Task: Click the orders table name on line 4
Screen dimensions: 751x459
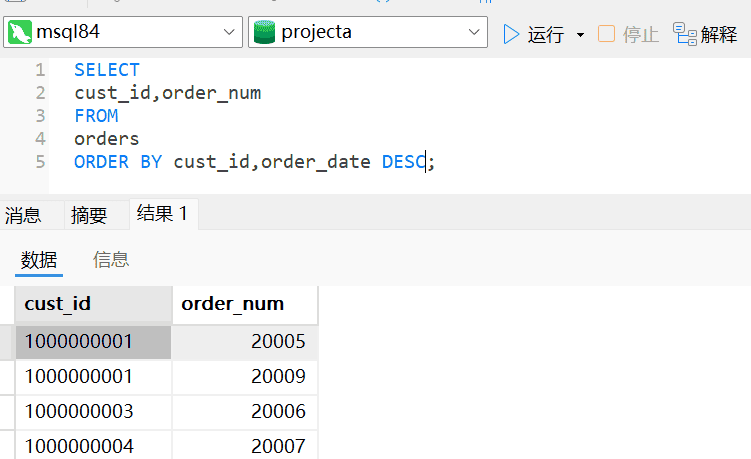Action: (107, 139)
